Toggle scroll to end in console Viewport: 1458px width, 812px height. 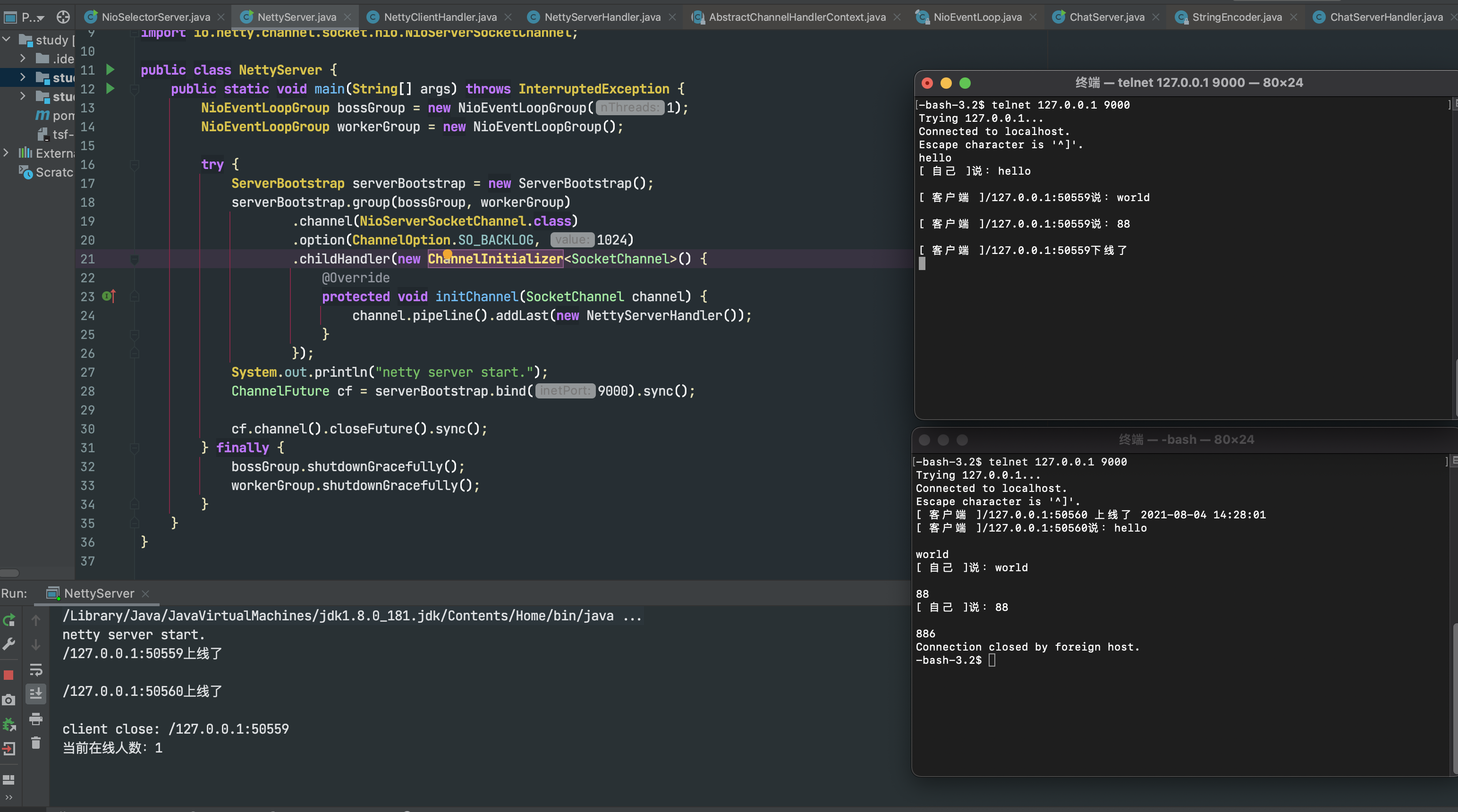[36, 693]
